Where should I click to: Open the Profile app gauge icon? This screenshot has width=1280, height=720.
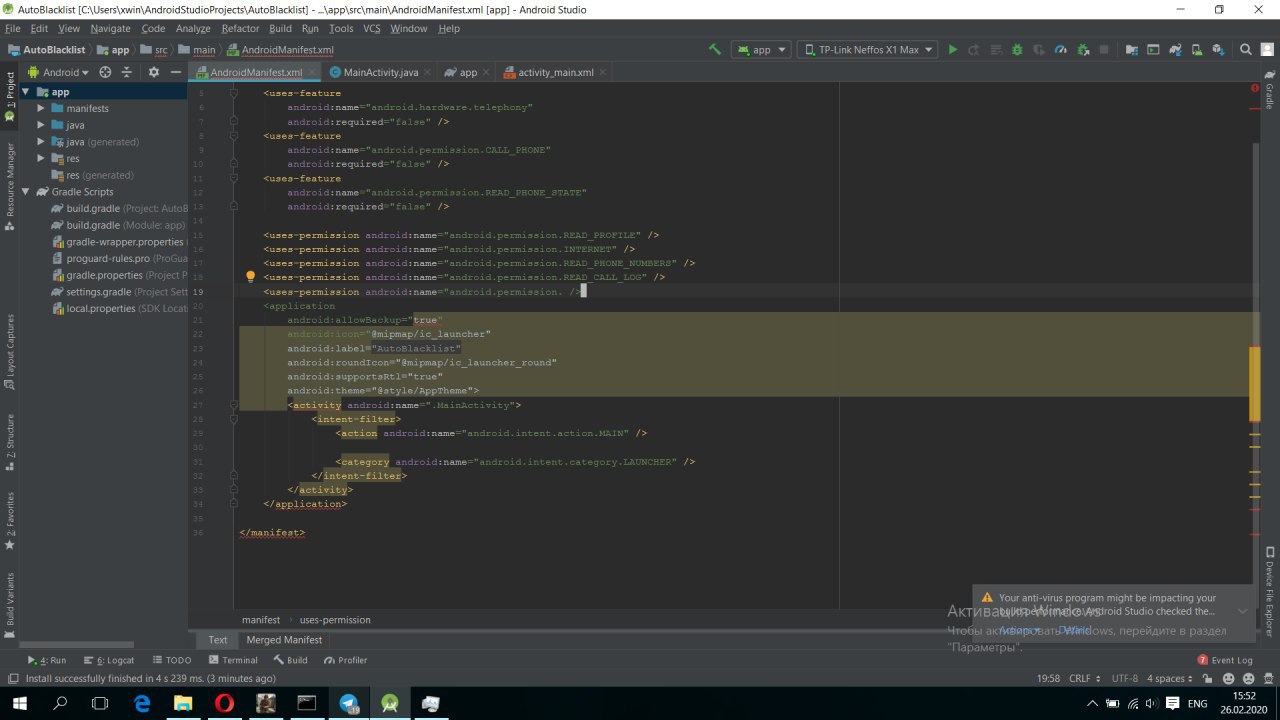tap(1061, 49)
